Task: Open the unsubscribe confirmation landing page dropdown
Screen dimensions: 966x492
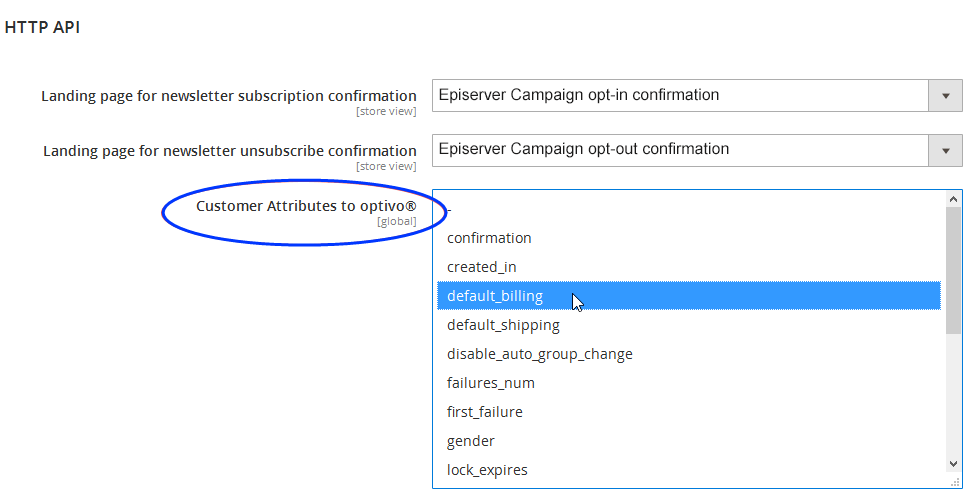Action: (x=680, y=150)
